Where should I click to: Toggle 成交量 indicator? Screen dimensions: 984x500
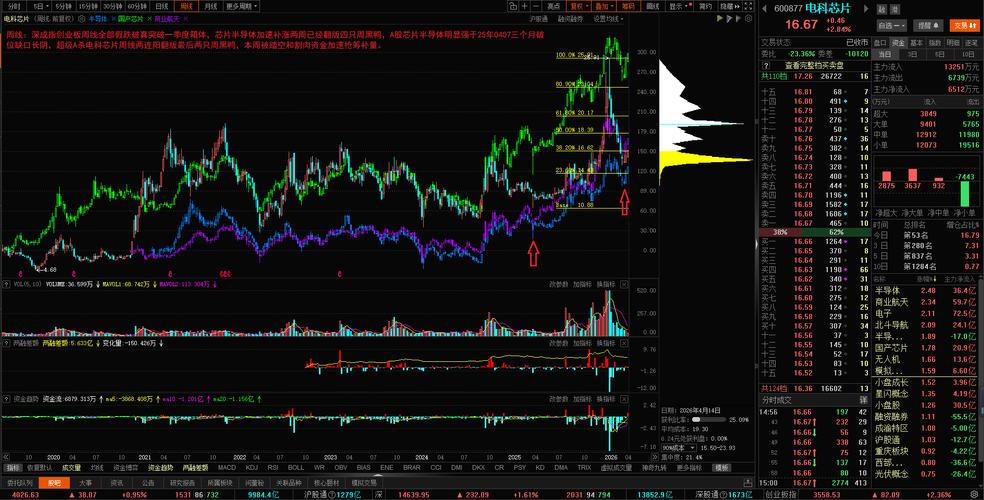72,467
